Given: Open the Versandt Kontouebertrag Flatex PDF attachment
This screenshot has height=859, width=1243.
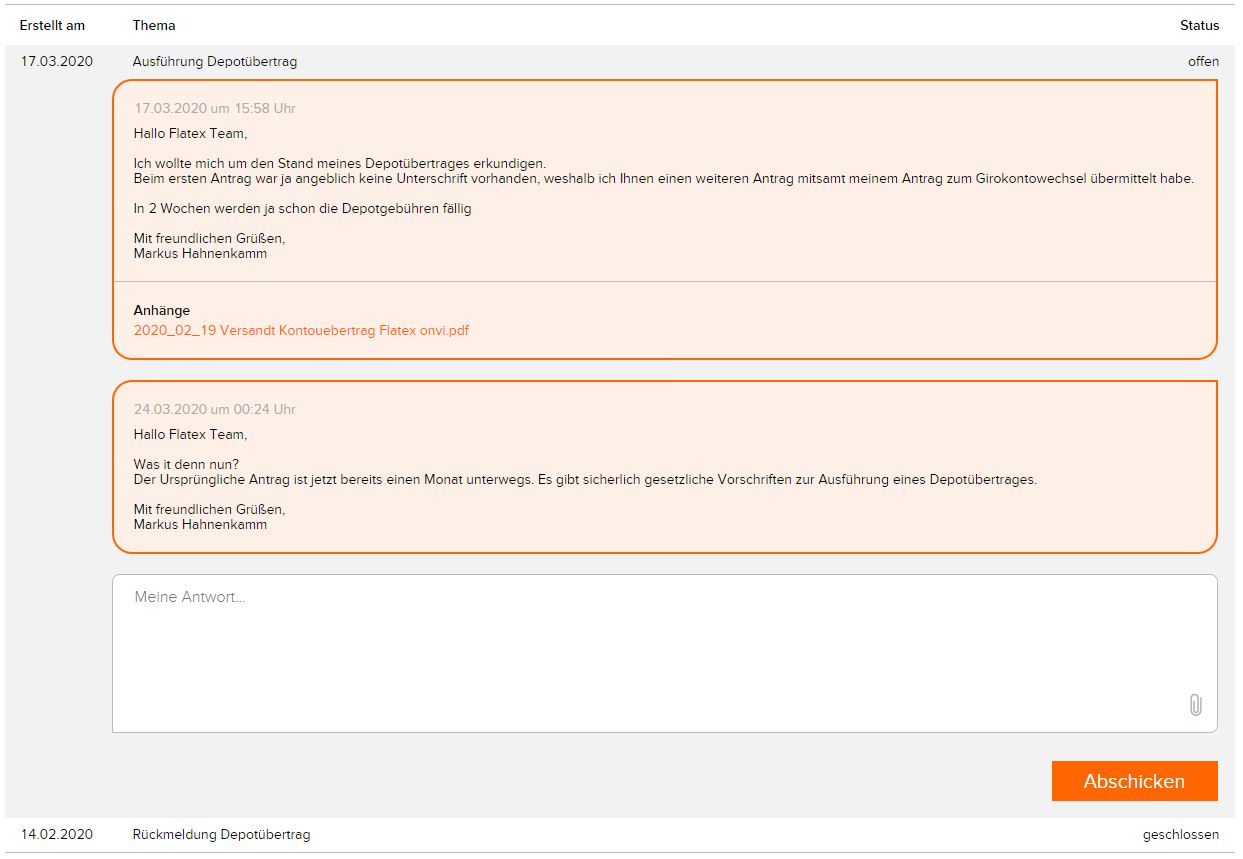Looking at the screenshot, I should click(301, 331).
